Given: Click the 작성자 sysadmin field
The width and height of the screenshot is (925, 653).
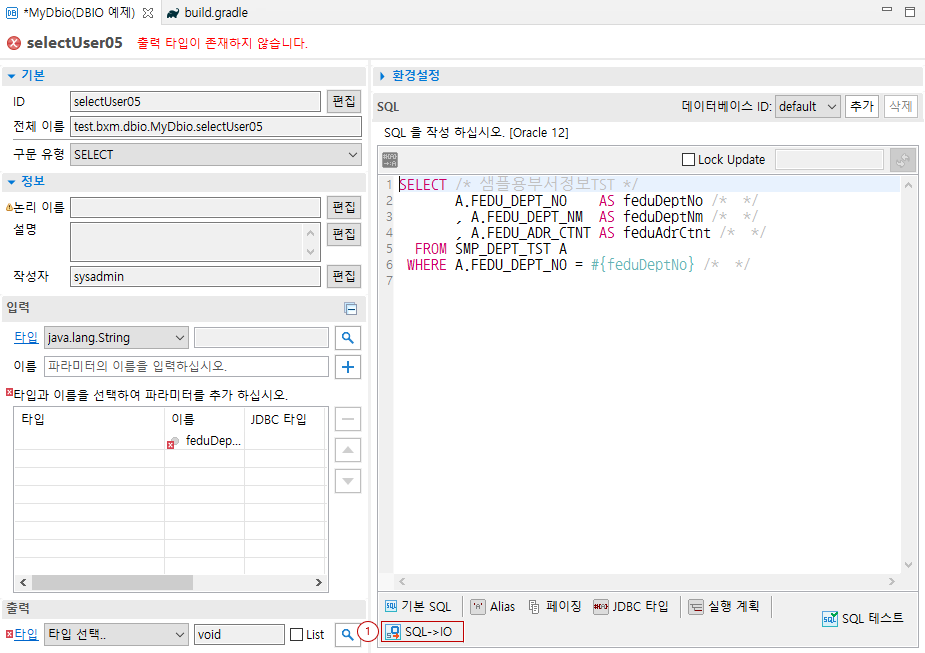Looking at the screenshot, I should click(195, 277).
